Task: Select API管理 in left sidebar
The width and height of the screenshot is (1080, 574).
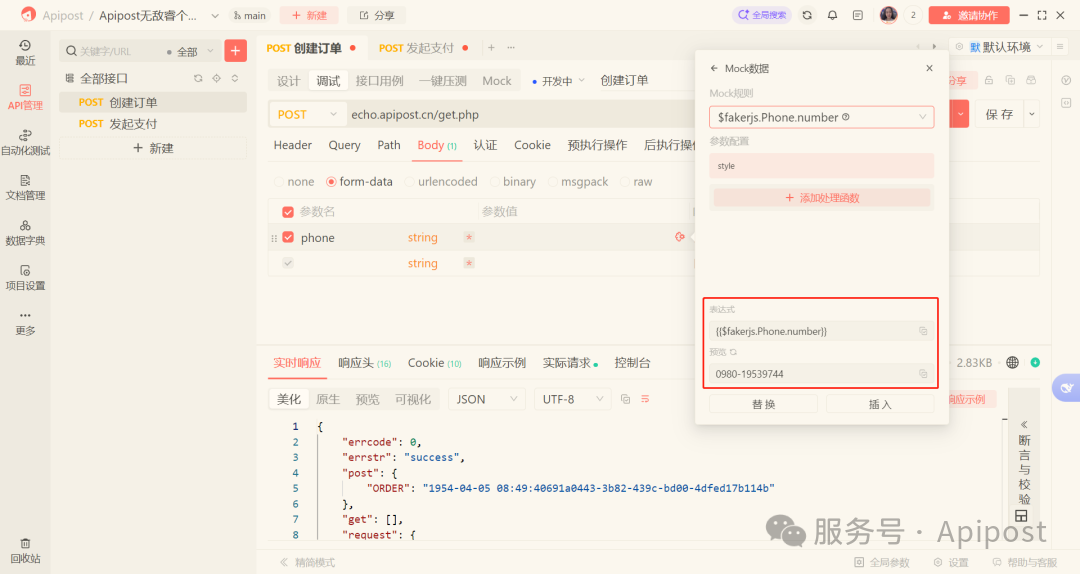Action: pos(25,97)
